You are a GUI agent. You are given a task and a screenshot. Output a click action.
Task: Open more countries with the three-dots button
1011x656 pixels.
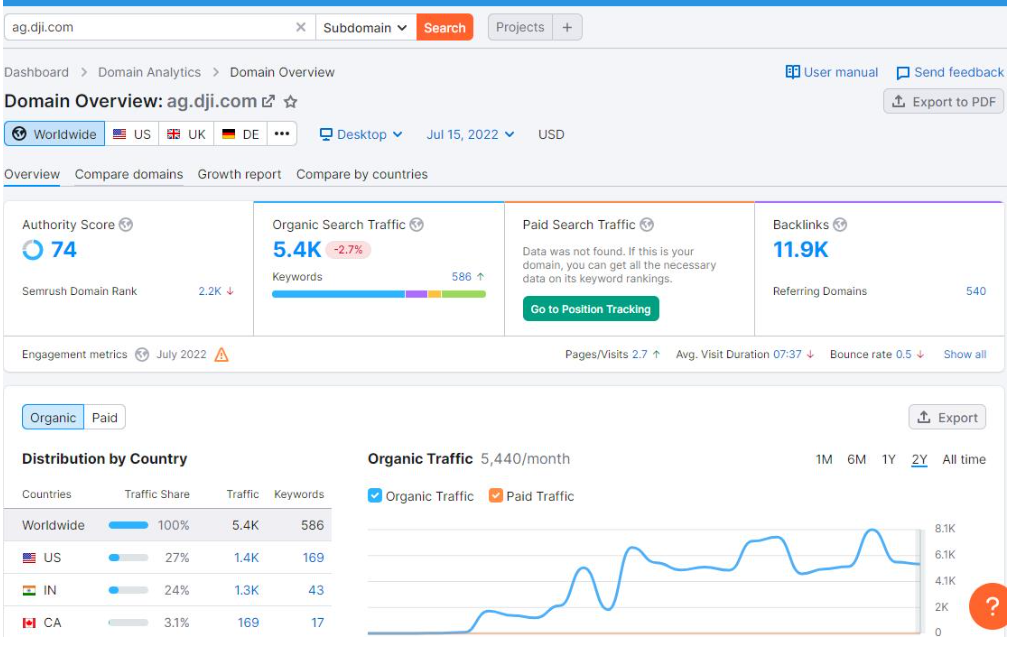[282, 134]
